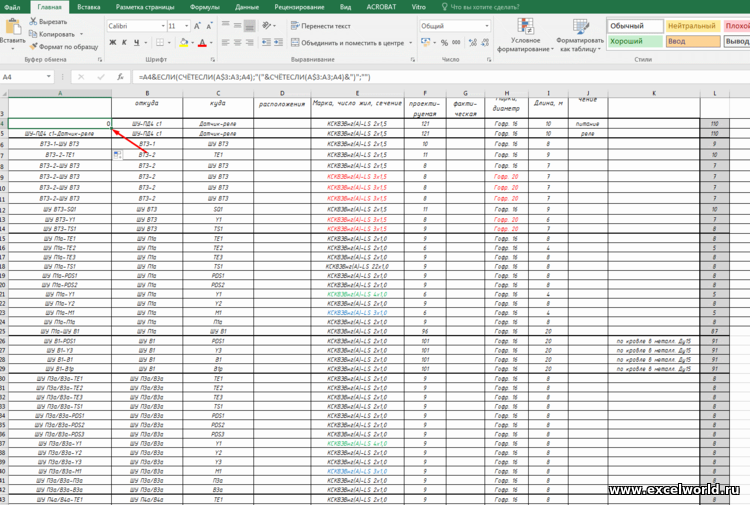
Task: Apply the Нейтральный cell style
Action: tap(693, 26)
